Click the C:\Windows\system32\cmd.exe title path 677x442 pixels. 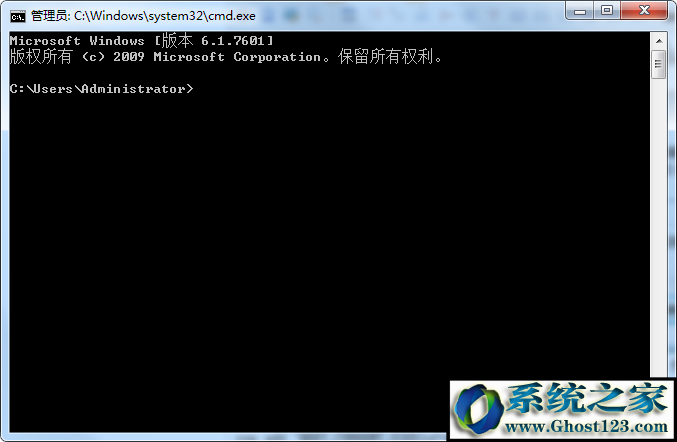tap(165, 16)
